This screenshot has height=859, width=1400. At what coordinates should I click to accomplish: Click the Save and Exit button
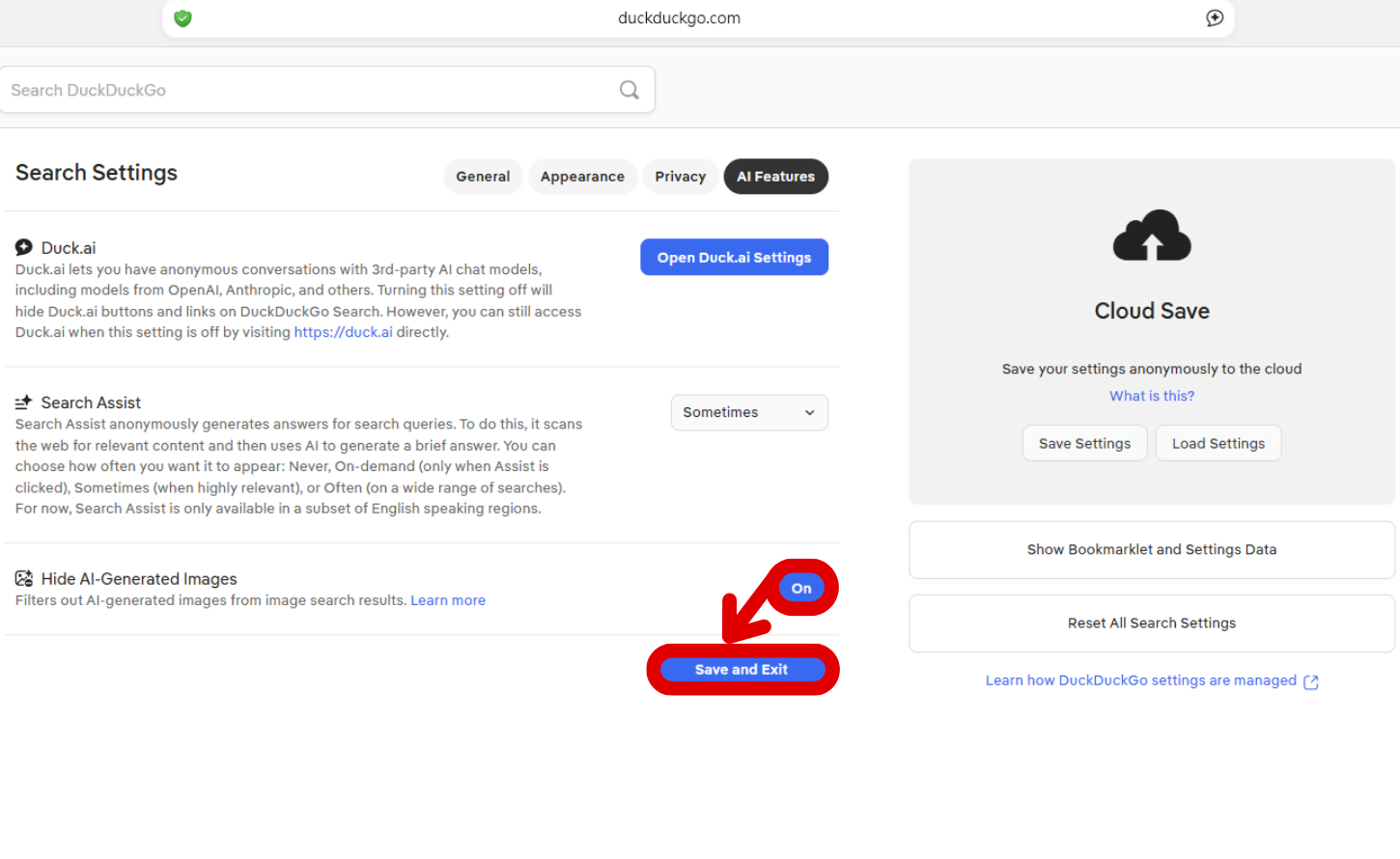coord(742,669)
